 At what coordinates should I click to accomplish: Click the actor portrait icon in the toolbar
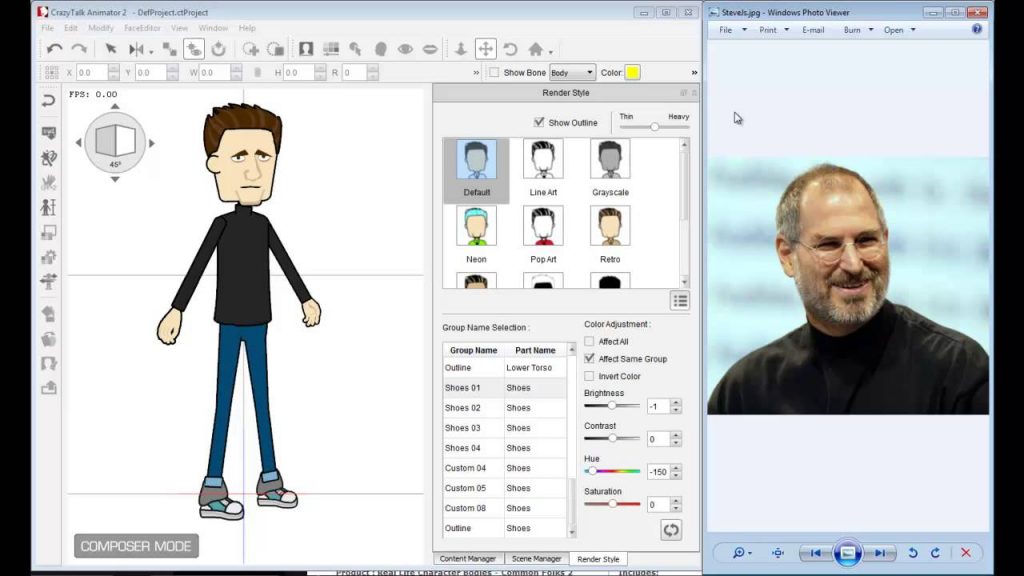(307, 48)
